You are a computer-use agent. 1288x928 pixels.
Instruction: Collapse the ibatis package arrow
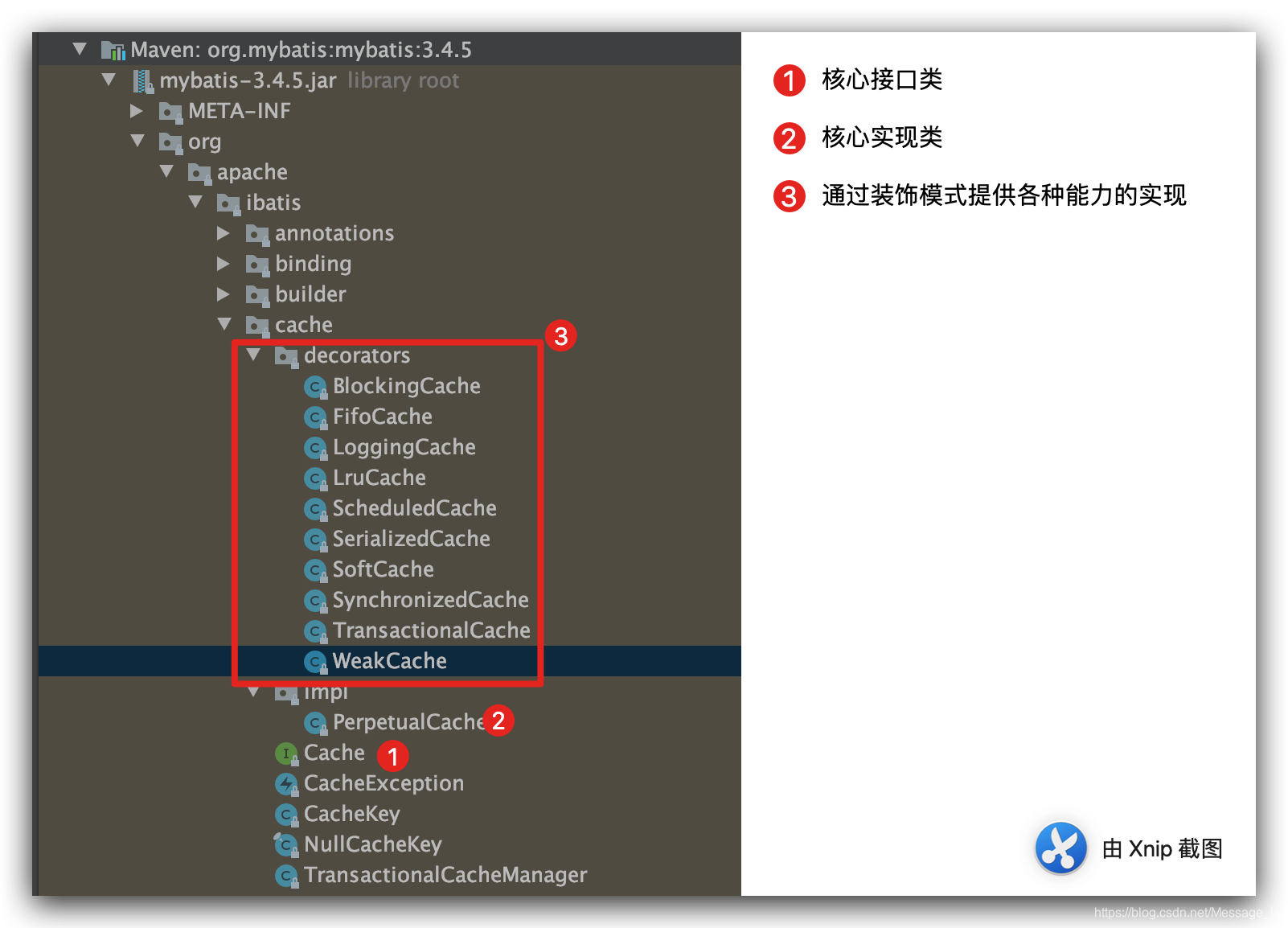pyautogui.click(x=195, y=202)
